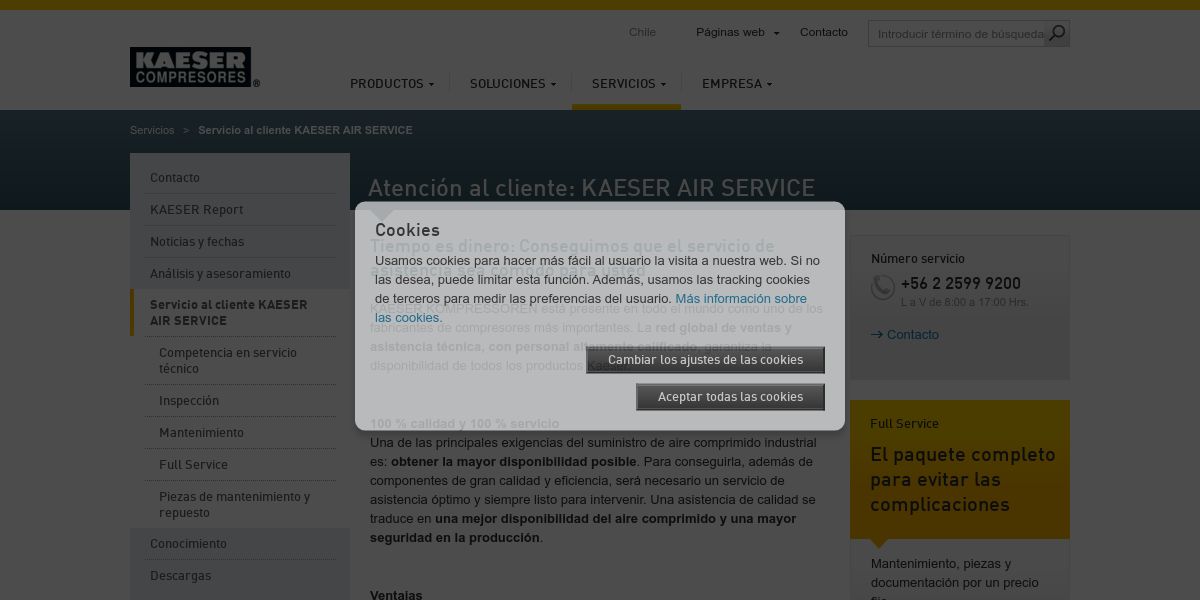Open KAESER Report in the sidebar
The image size is (1200, 600).
coord(240,209)
